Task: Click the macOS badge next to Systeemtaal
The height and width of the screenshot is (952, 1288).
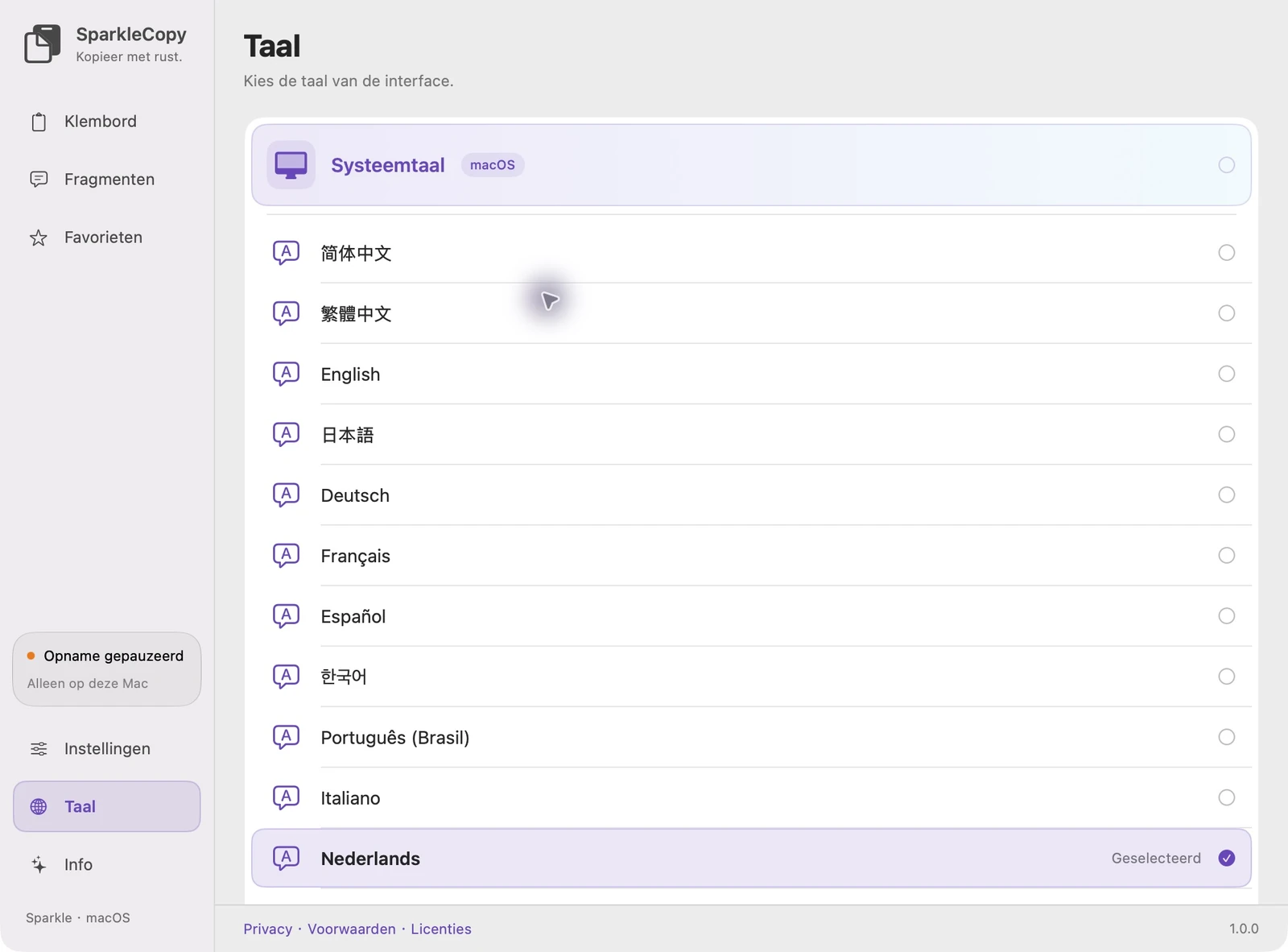Action: point(493,165)
